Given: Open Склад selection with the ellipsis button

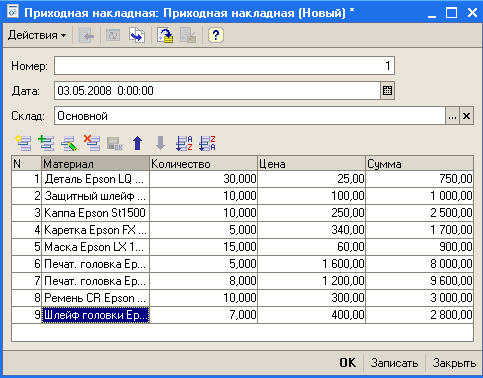Looking at the screenshot, I should [x=452, y=116].
